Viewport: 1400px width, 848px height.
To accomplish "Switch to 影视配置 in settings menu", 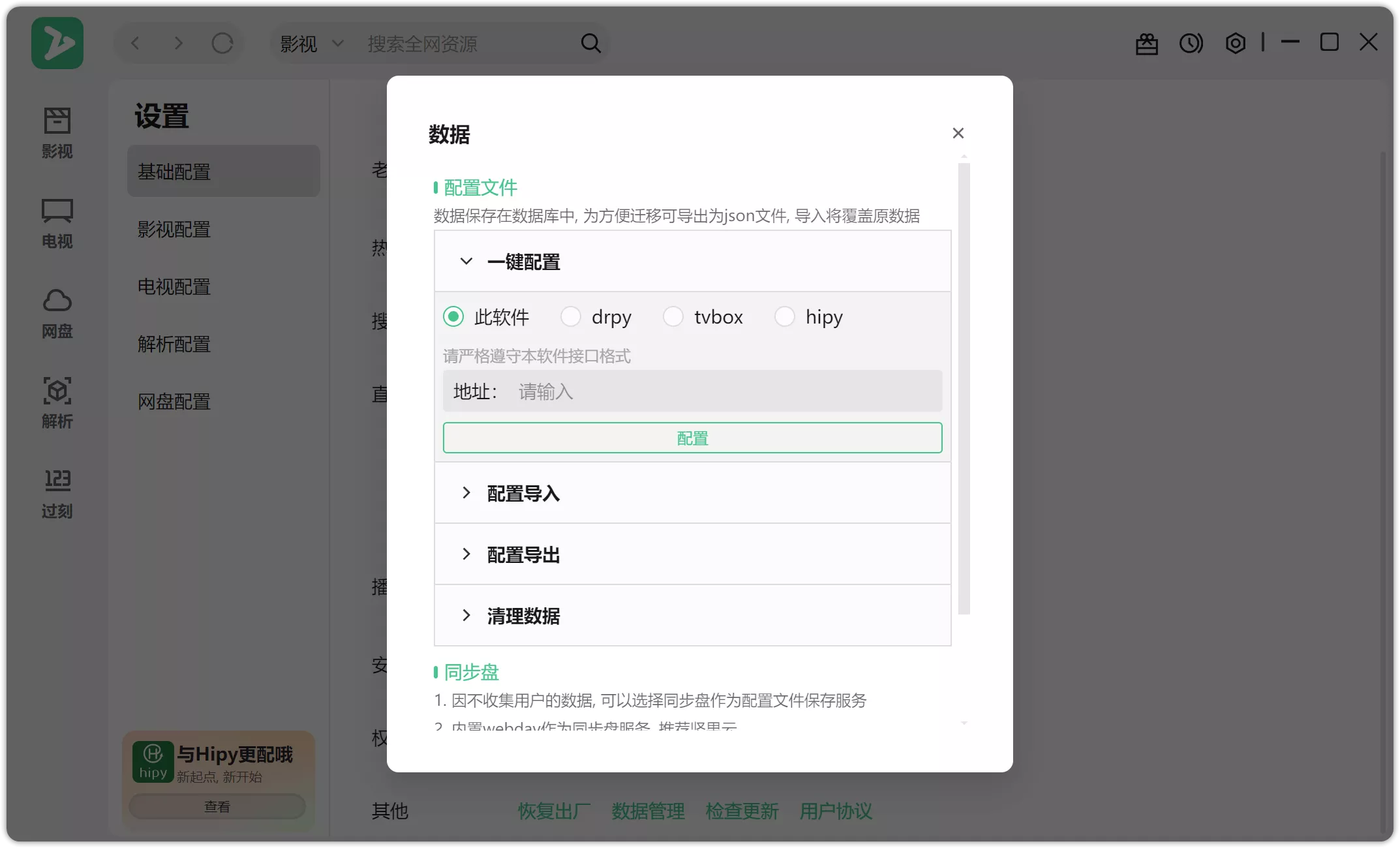I will [x=174, y=229].
